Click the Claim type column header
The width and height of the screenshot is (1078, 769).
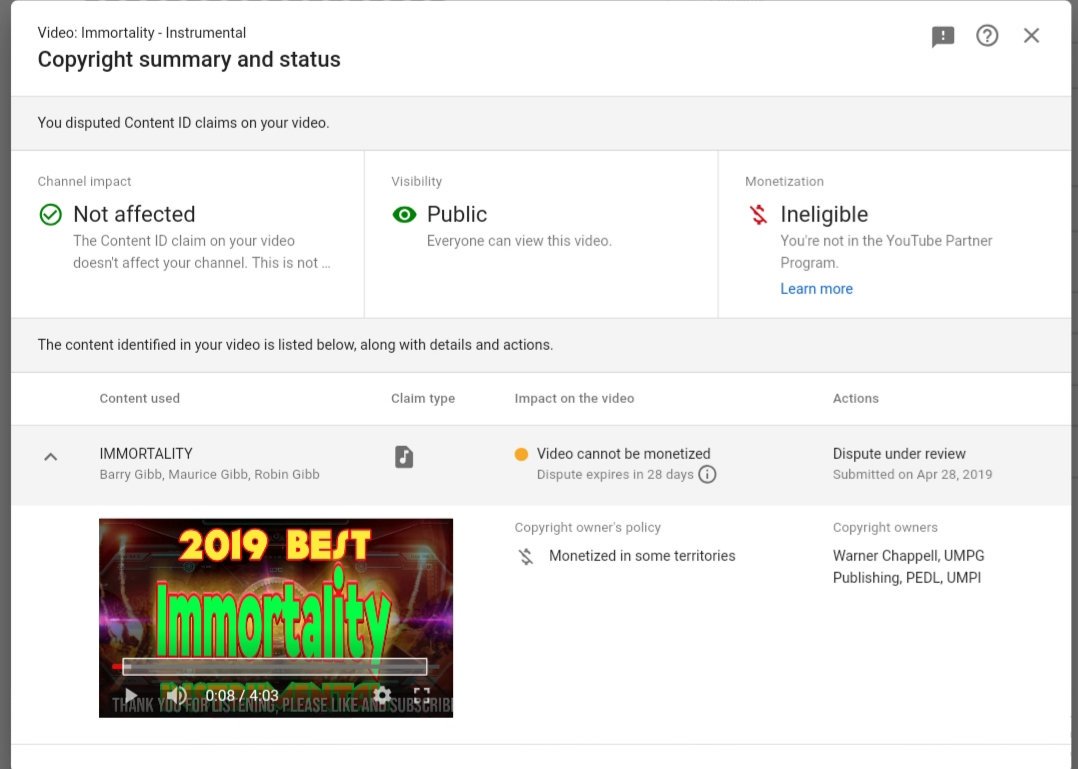(x=423, y=399)
